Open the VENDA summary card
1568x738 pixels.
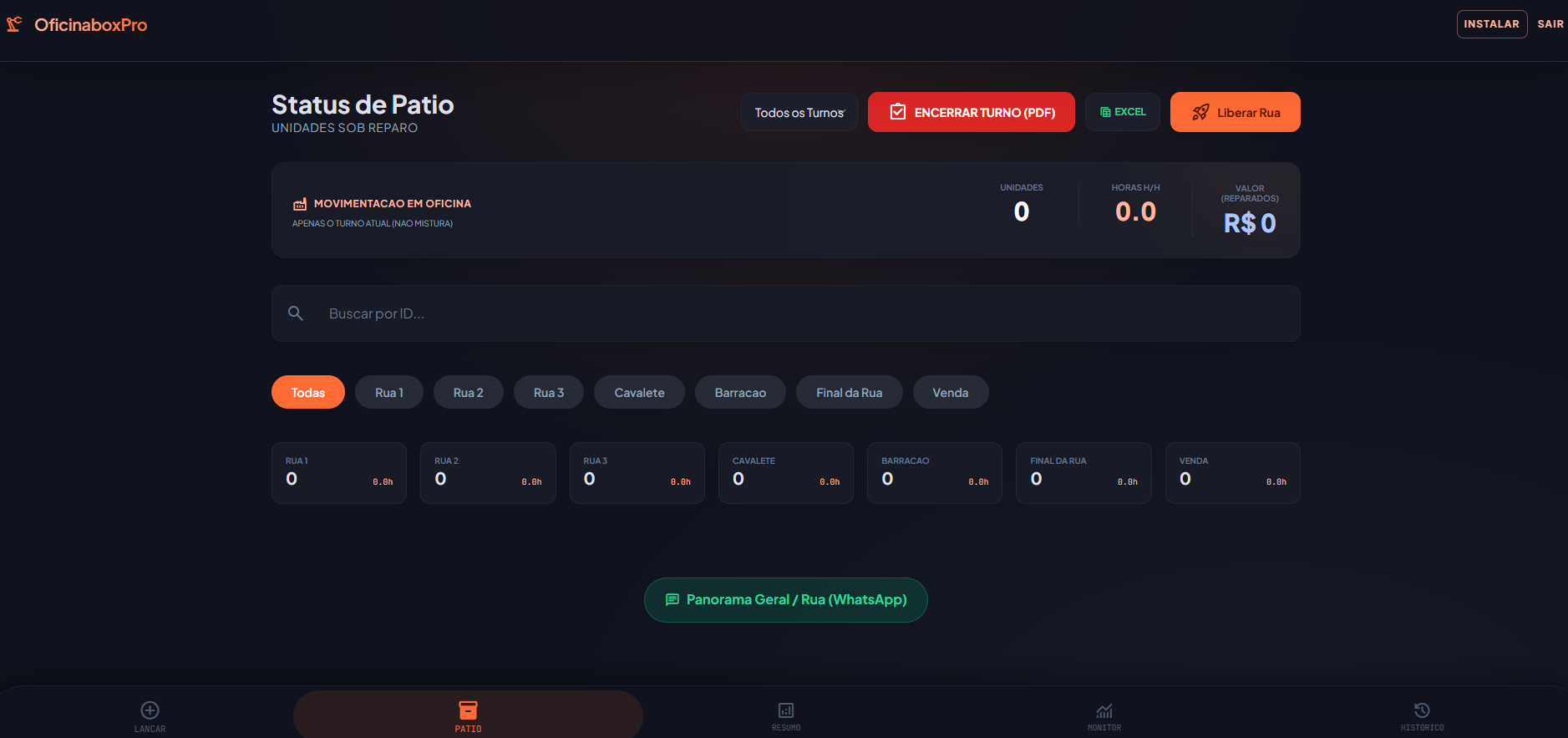(x=1233, y=473)
